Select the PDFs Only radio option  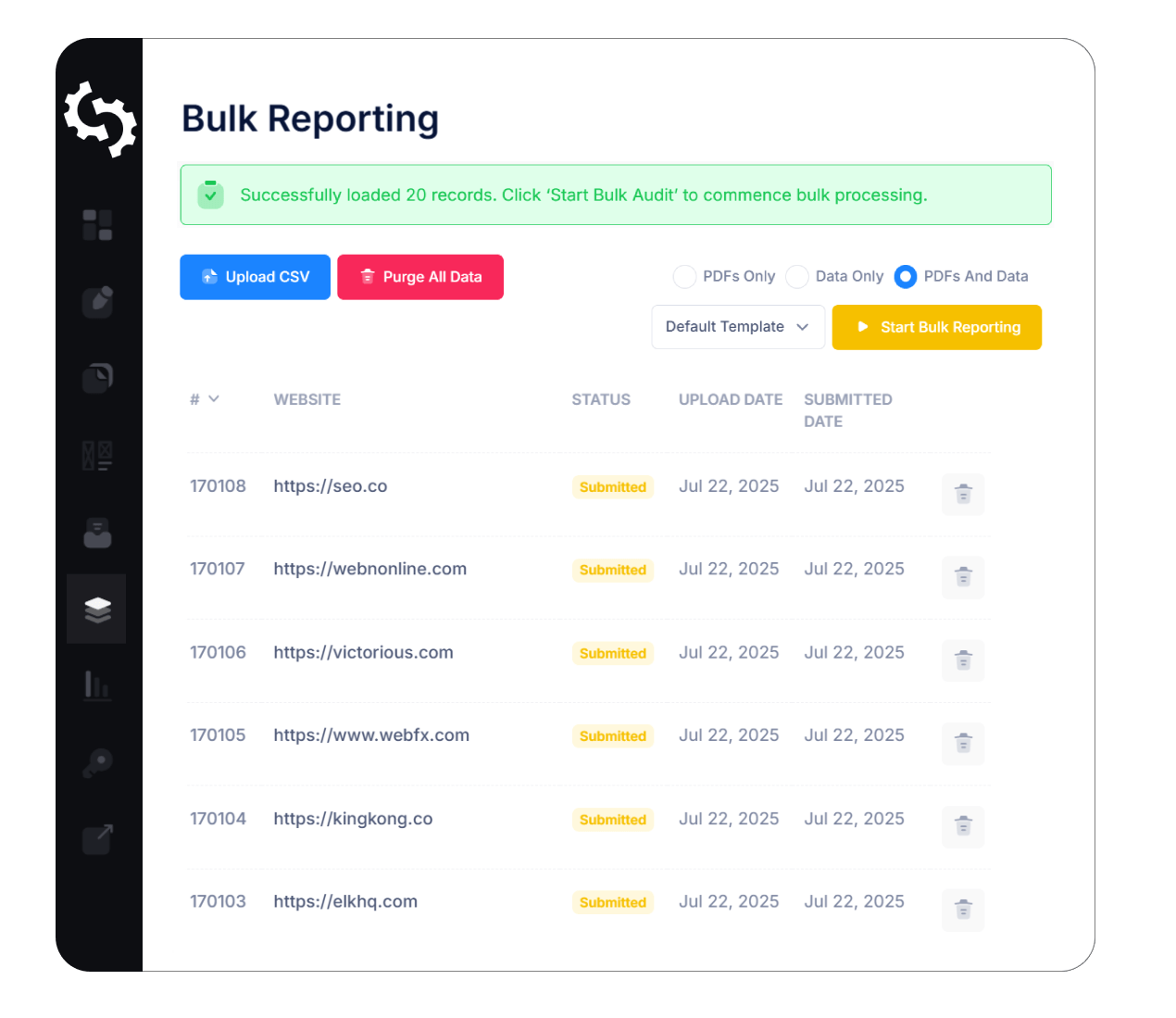tap(684, 277)
